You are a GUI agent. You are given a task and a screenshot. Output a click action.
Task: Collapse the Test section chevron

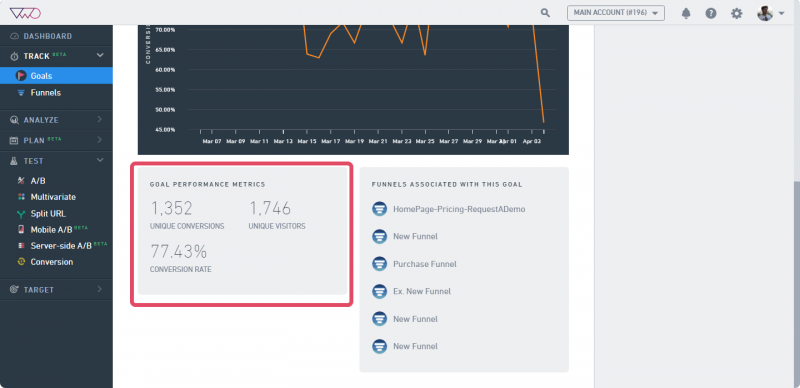coord(100,160)
